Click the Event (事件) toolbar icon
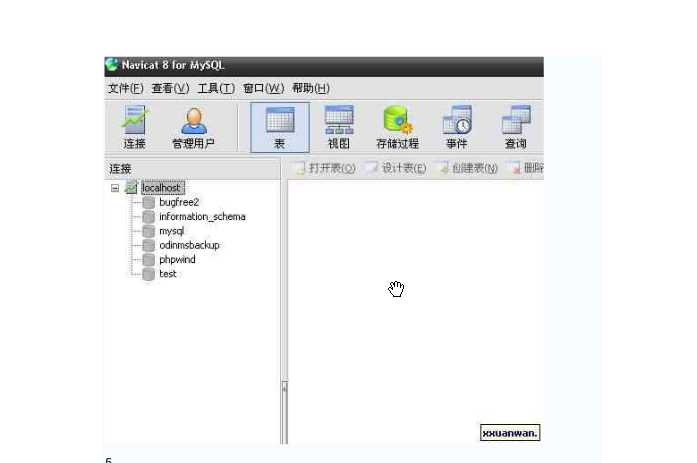Viewport: 697px width, 463px height. (x=457, y=127)
